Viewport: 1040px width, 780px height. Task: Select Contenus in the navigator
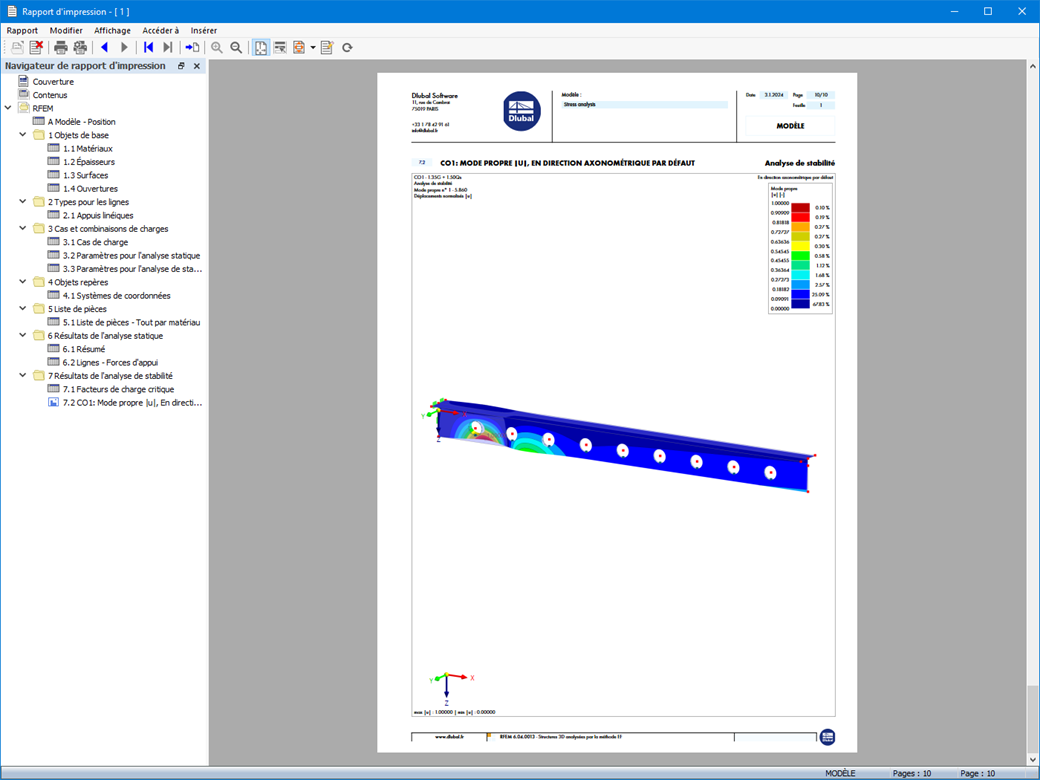click(x=50, y=95)
